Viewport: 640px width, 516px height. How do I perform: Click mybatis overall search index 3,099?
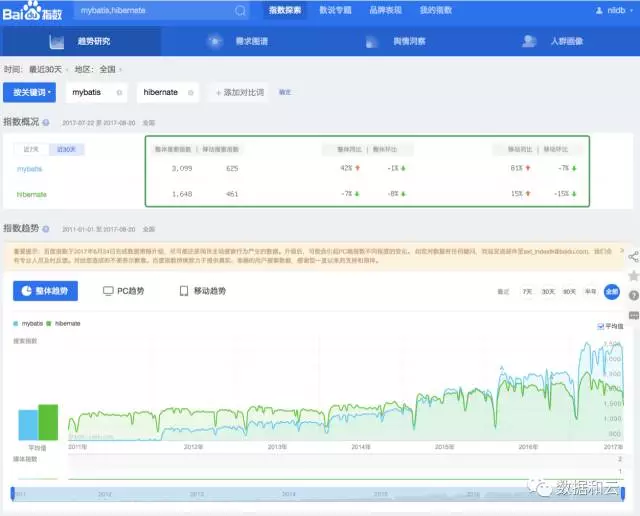[x=182, y=168]
